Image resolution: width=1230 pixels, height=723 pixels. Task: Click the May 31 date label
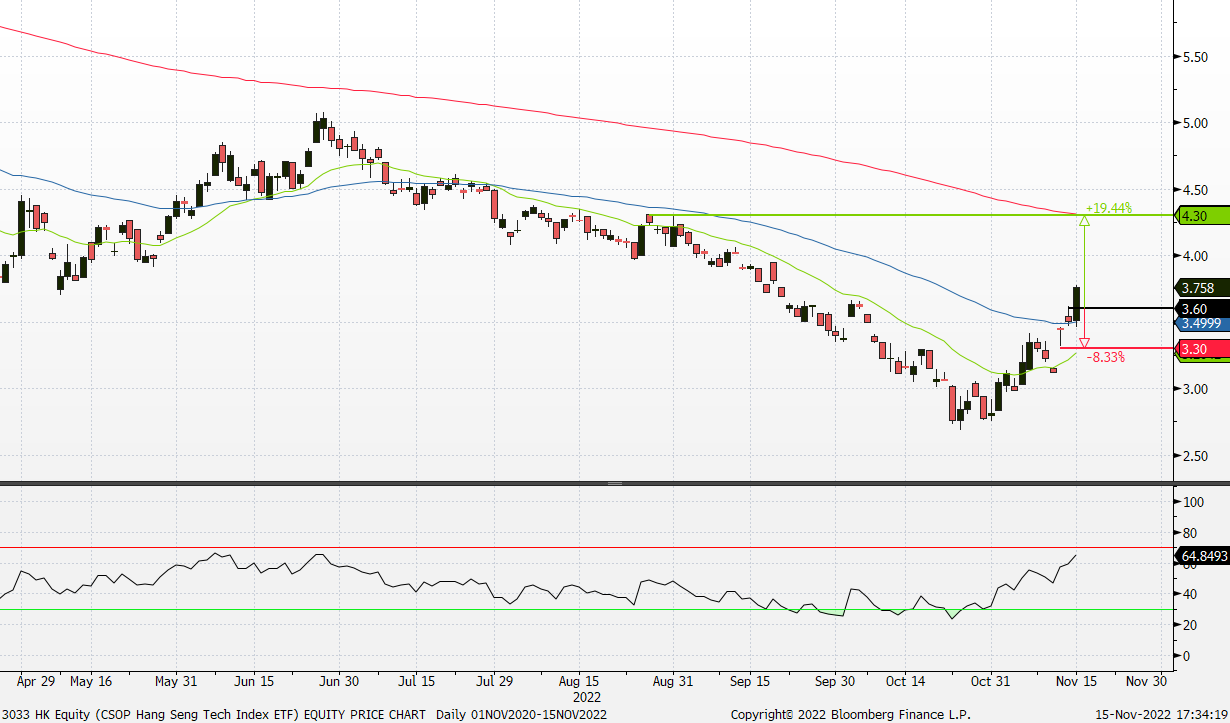pos(176,681)
